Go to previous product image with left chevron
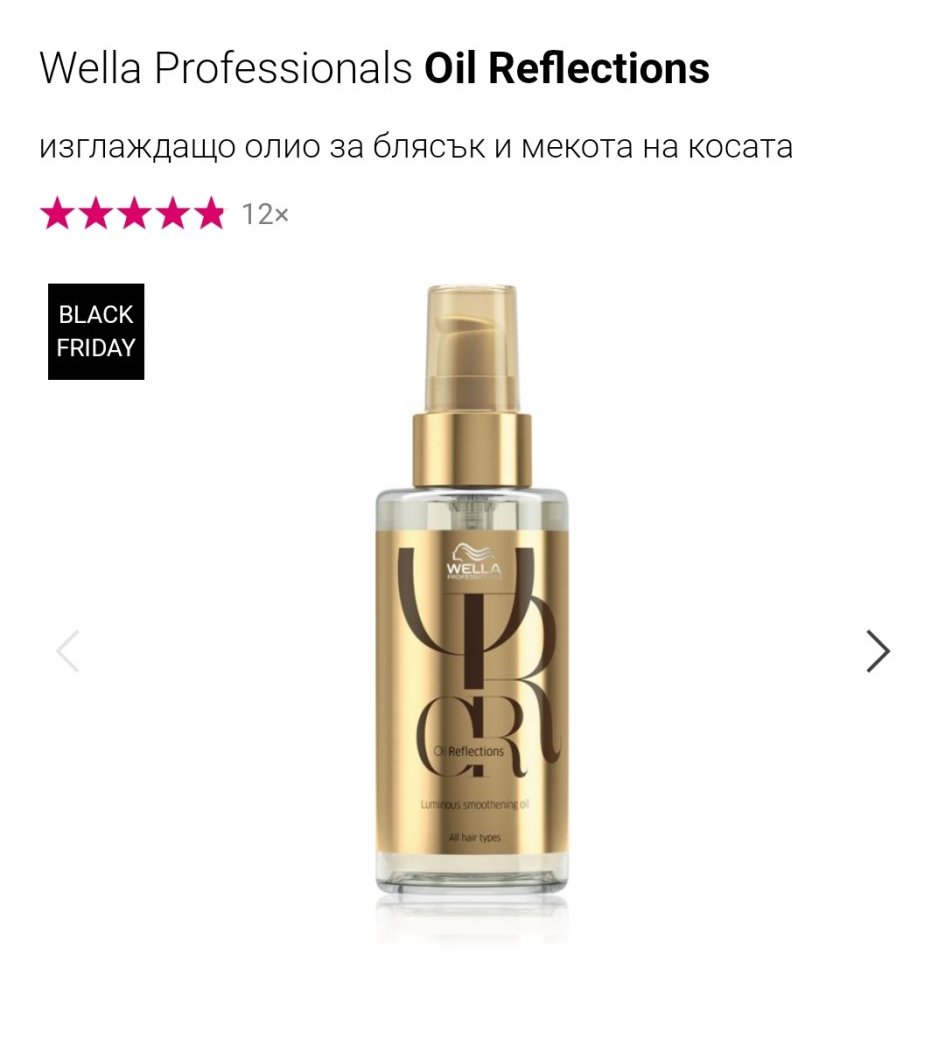Viewport: 945px width, 1038px height. [68, 651]
